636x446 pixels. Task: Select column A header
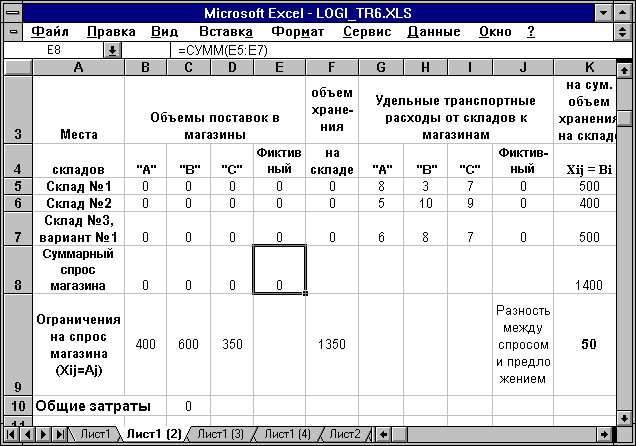tap(79, 67)
